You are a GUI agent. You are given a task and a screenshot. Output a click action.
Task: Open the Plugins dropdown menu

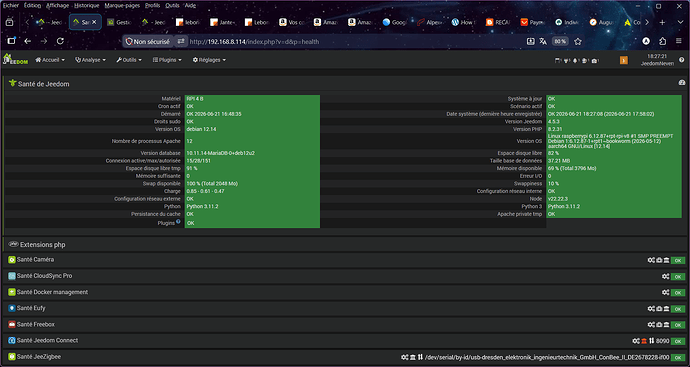tap(167, 60)
